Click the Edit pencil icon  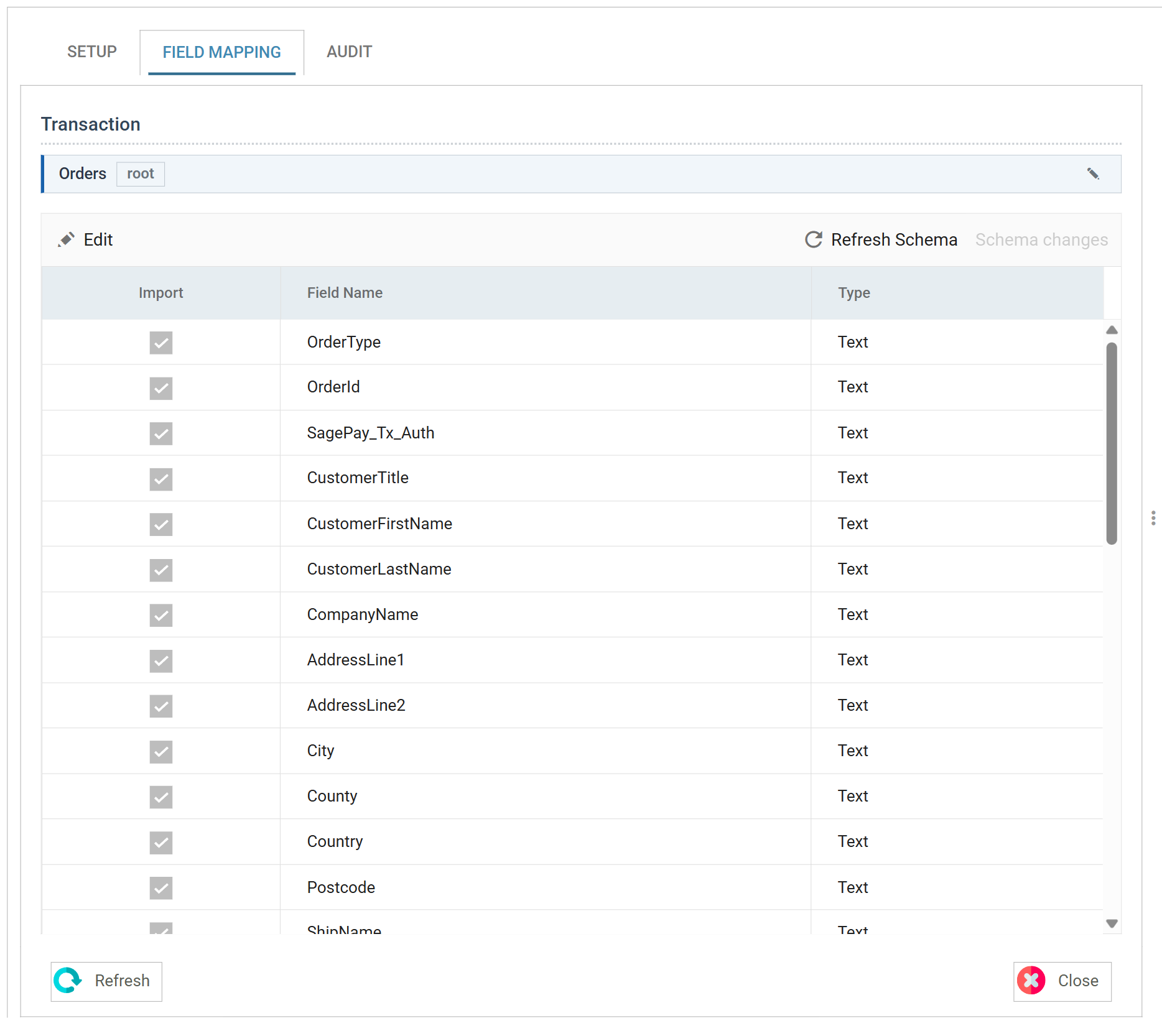tap(66, 239)
